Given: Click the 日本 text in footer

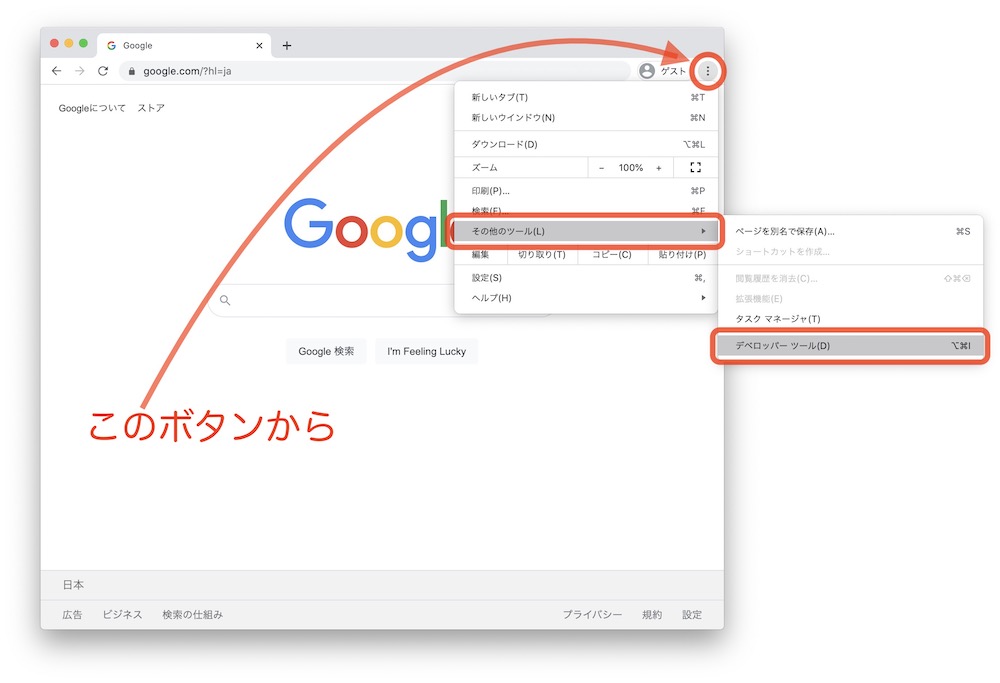Looking at the screenshot, I should coord(73,585).
